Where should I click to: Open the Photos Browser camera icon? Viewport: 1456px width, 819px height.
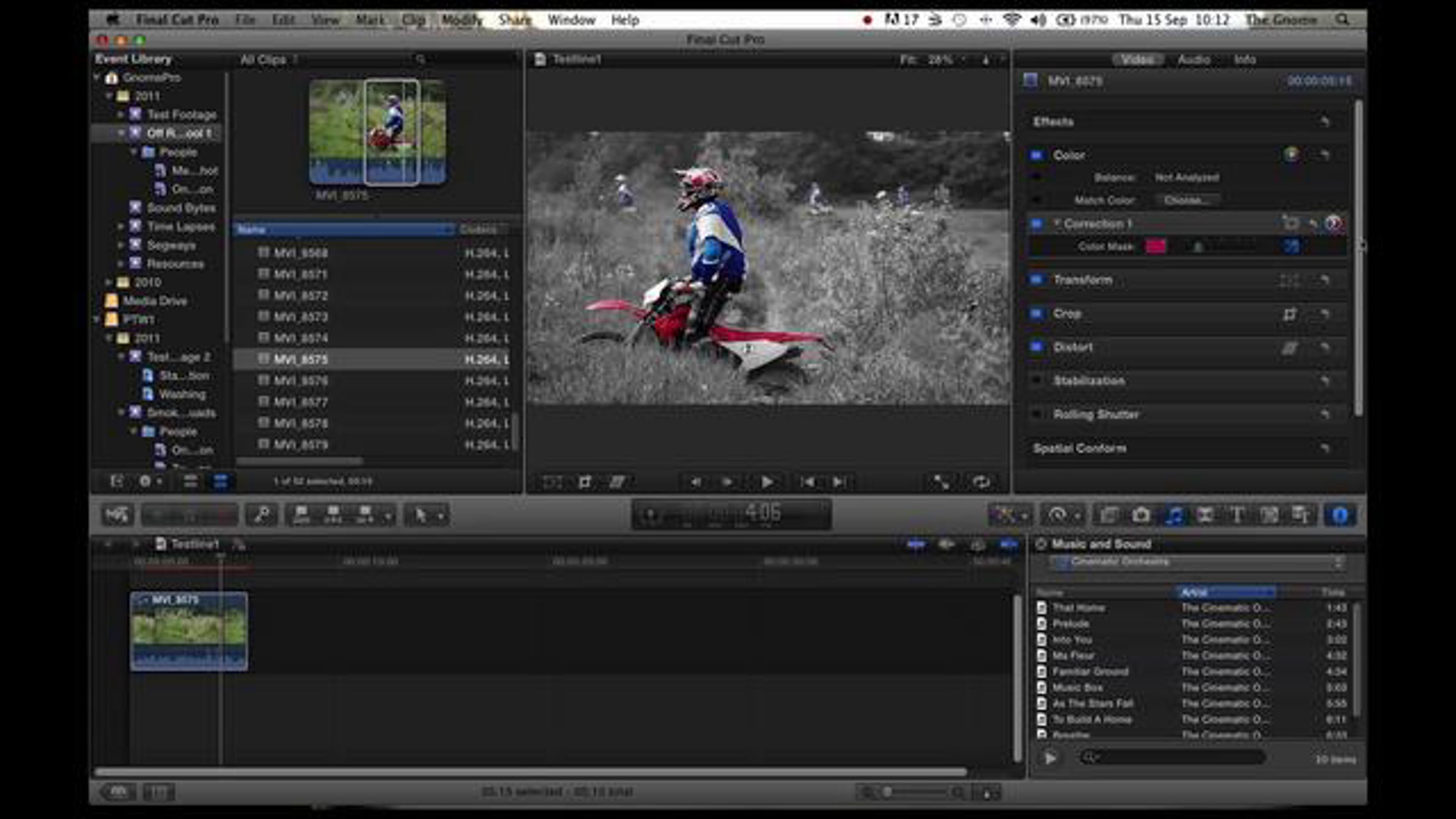click(1141, 515)
